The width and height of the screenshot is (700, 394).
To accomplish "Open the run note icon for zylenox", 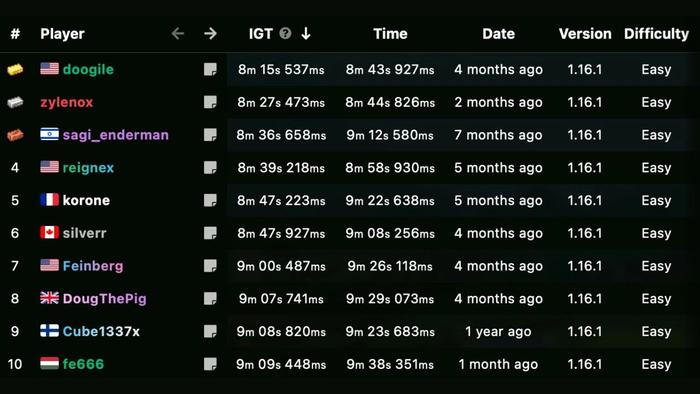I will point(210,102).
